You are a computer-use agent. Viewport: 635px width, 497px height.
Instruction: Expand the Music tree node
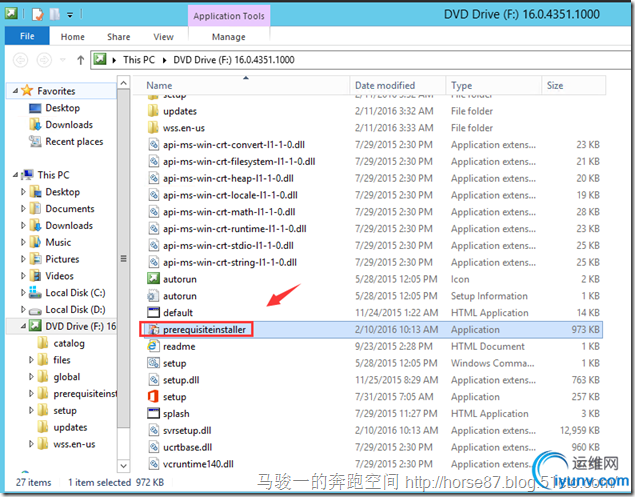coord(23,242)
